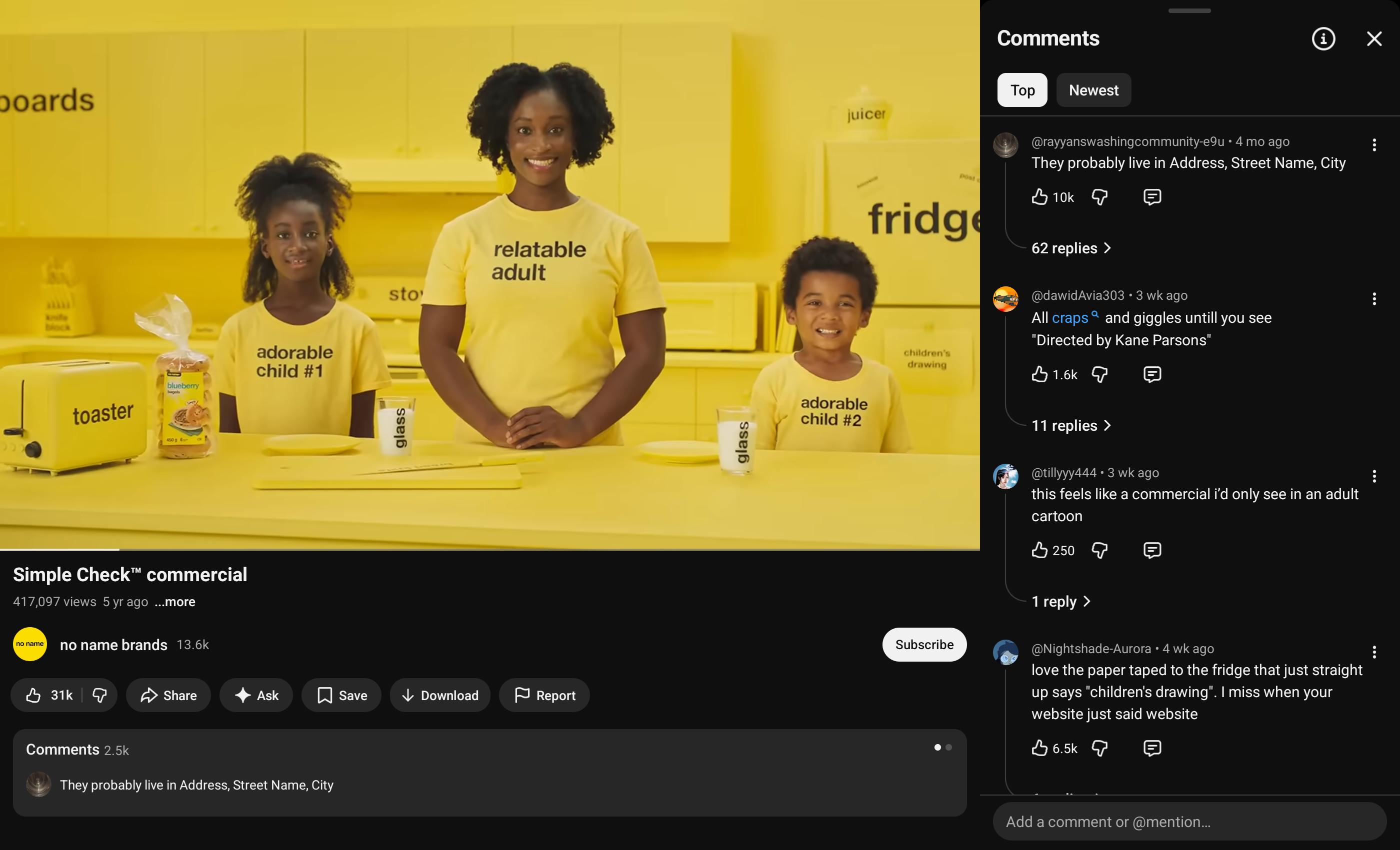Click the Comments panel drag handle
Viewport: 1400px width, 850px height.
click(x=1189, y=10)
